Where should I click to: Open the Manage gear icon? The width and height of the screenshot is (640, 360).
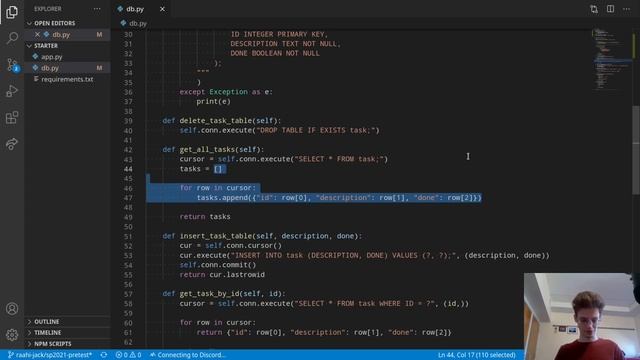(x=12, y=335)
